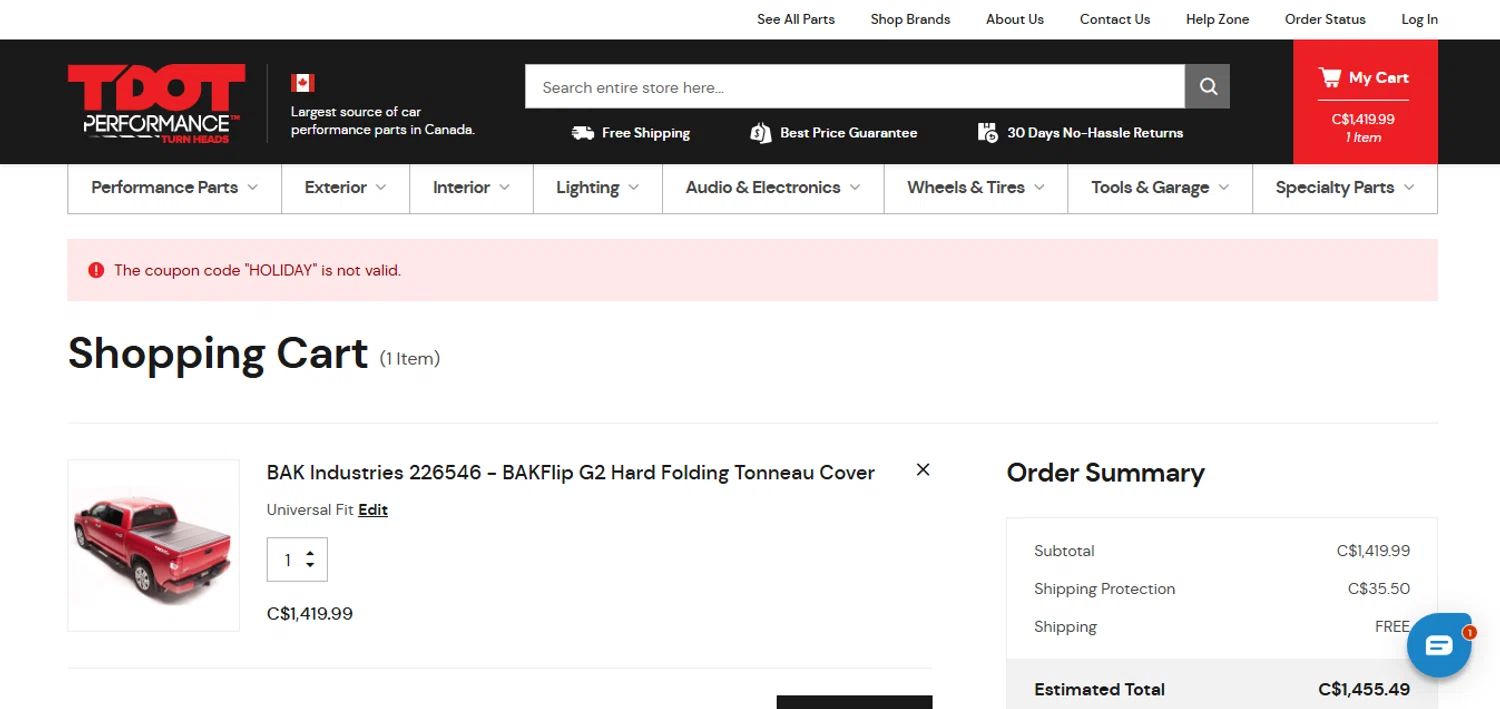The width and height of the screenshot is (1500, 709).
Task: Open the Specialty Parts category
Action: [1335, 188]
